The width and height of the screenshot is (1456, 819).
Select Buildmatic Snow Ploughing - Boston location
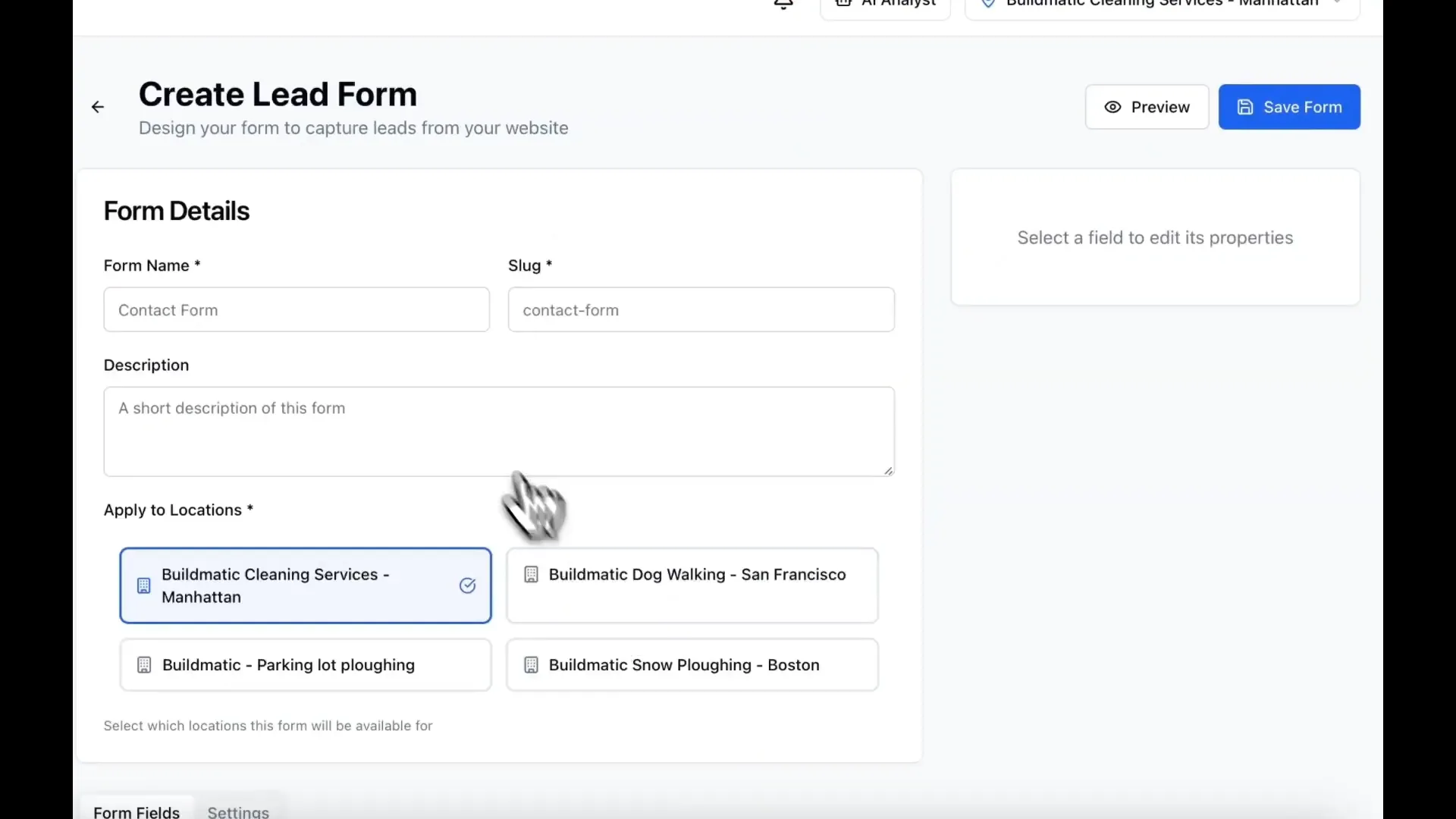click(692, 665)
